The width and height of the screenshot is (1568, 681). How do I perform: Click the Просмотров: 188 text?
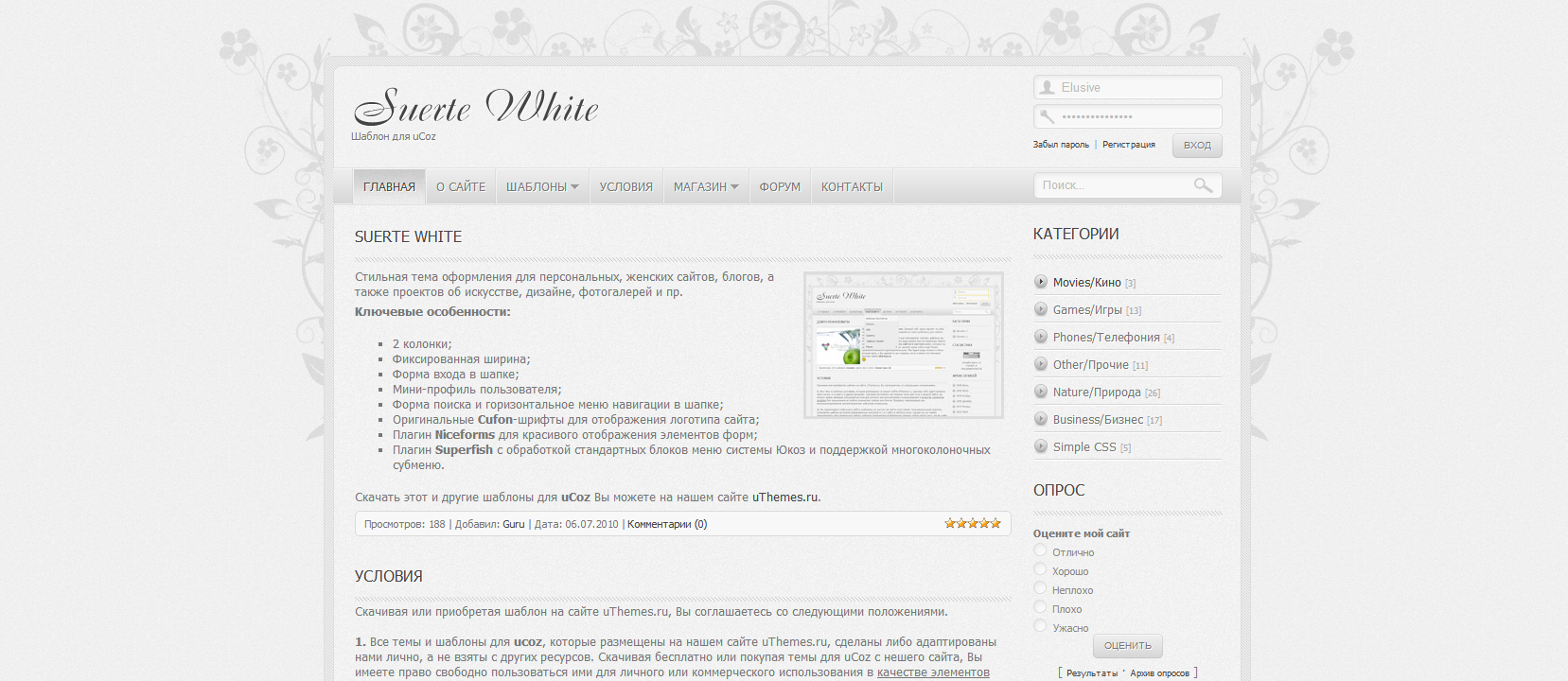pyautogui.click(x=404, y=524)
